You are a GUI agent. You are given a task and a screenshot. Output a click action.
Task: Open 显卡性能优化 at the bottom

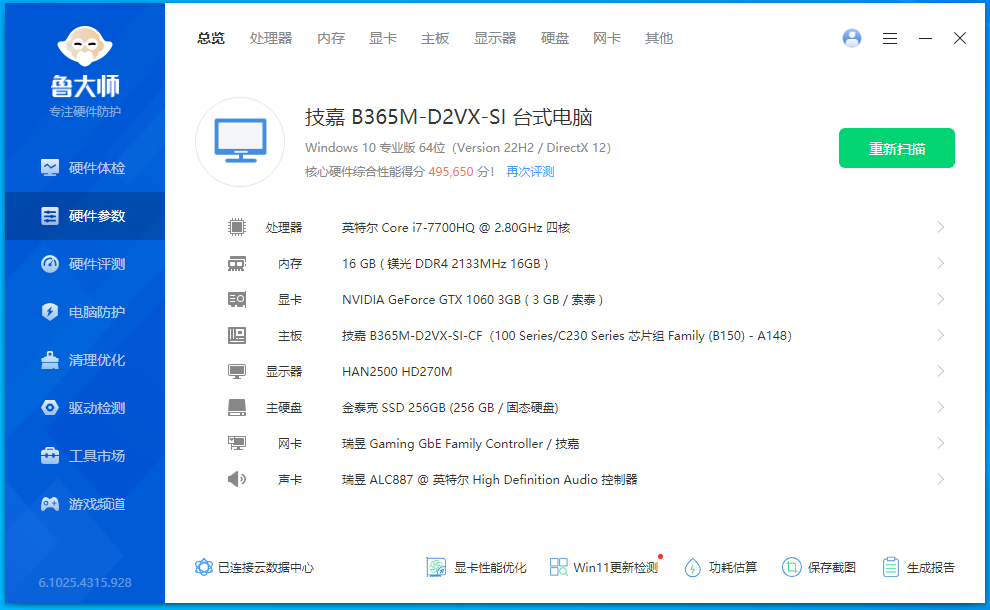(x=476, y=567)
